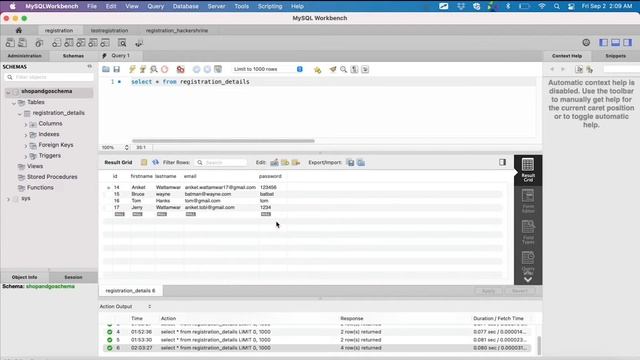Expand the sys schema node
This screenshot has width=640, height=360.
click(8, 199)
